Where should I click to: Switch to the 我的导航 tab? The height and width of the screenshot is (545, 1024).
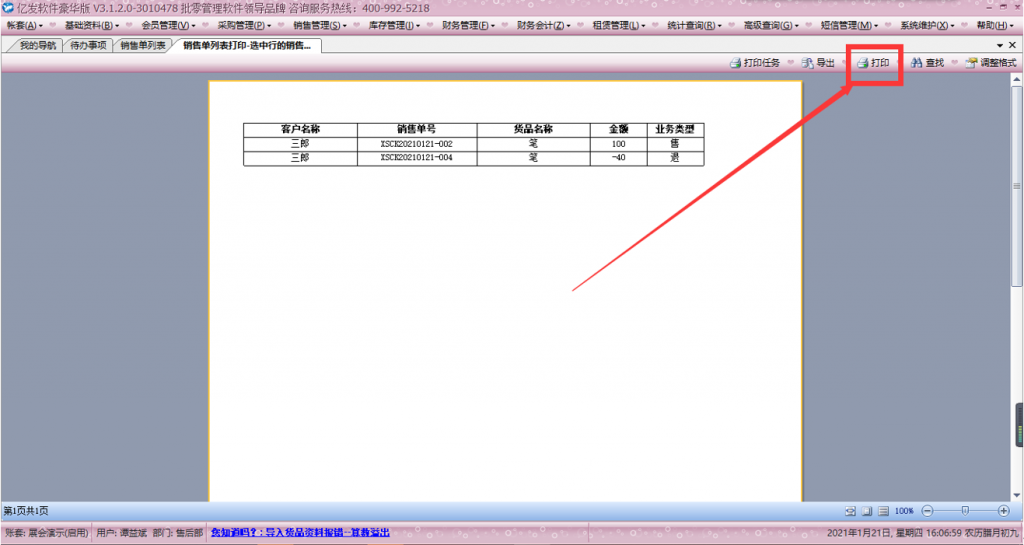(36, 46)
